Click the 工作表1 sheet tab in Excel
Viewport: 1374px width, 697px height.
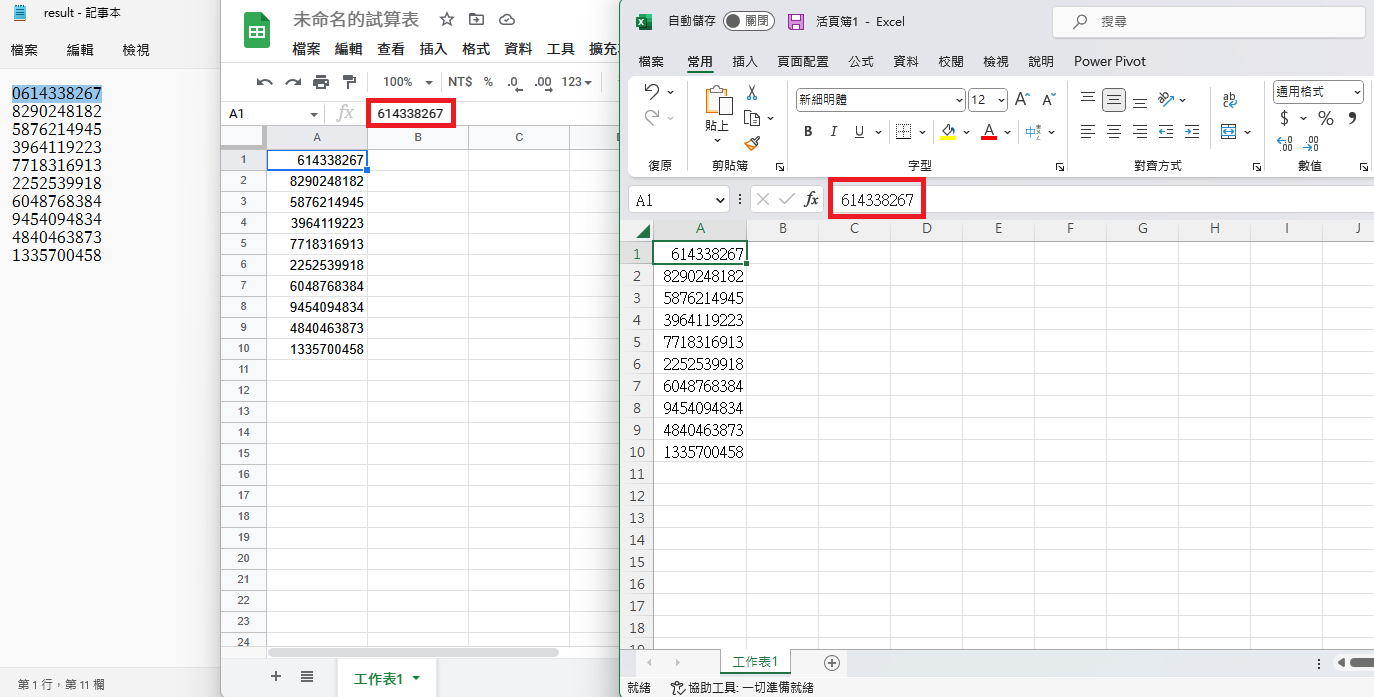(755, 662)
